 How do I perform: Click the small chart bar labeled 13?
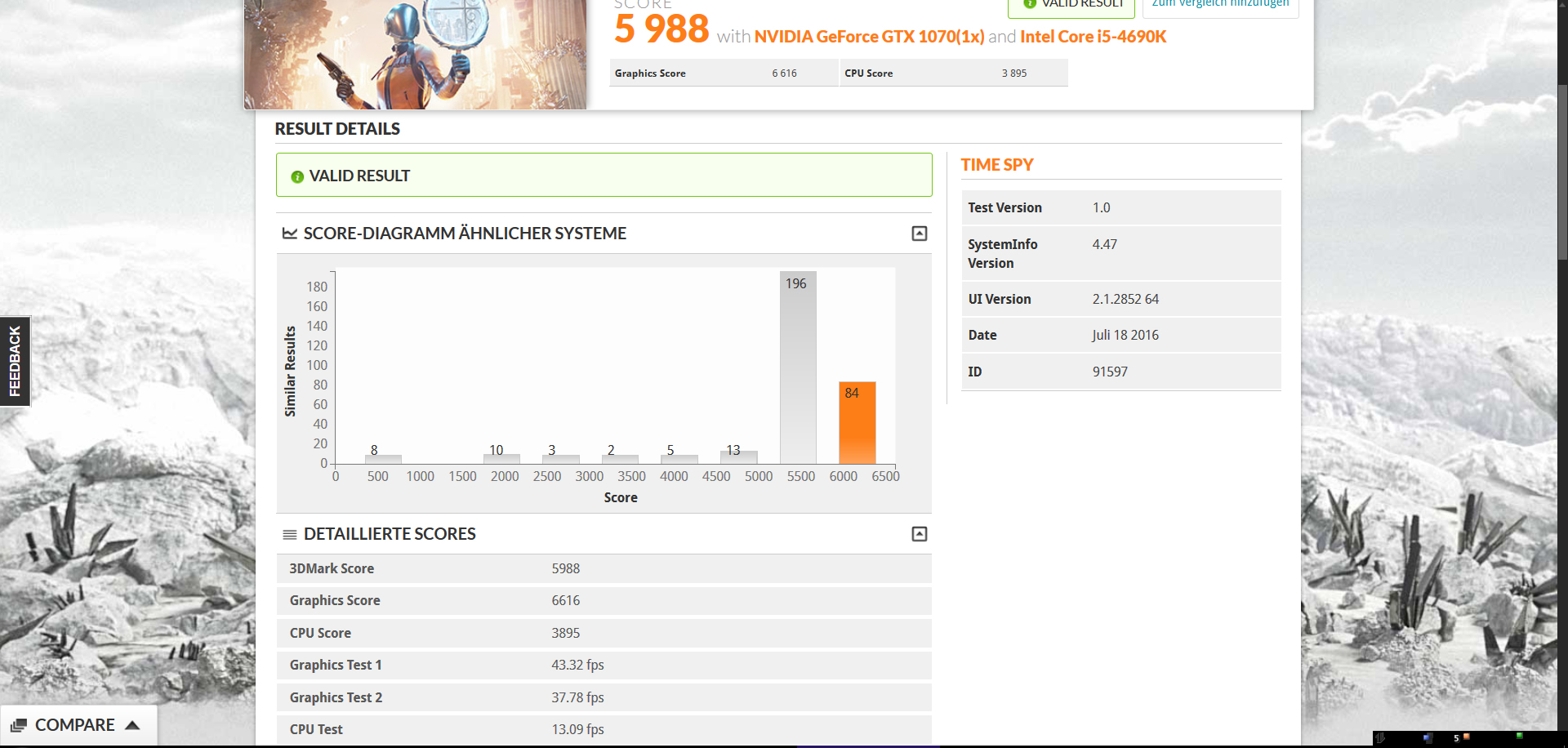point(739,457)
